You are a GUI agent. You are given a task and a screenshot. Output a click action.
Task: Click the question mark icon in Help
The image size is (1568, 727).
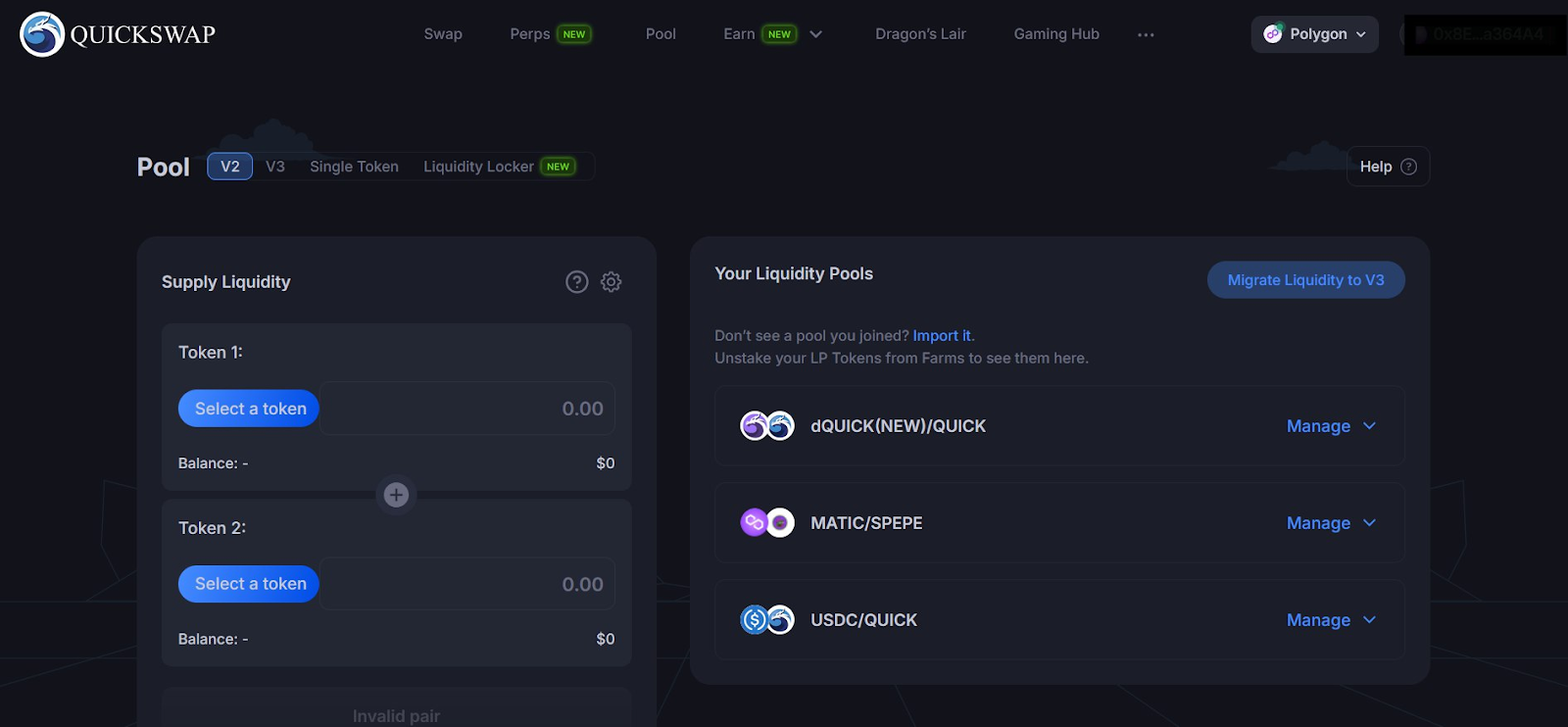coord(1409,167)
